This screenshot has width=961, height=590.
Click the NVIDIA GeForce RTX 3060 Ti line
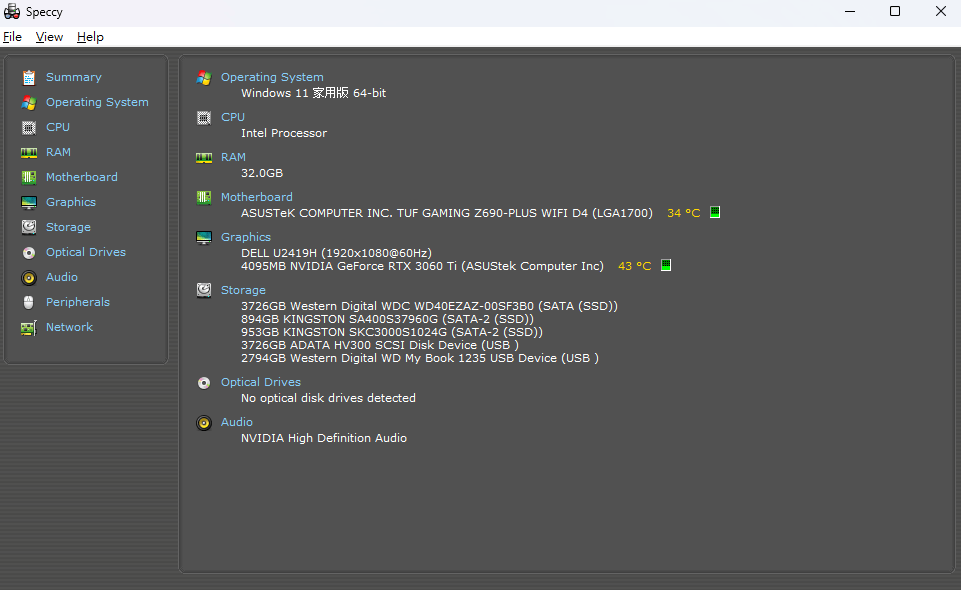click(x=422, y=267)
